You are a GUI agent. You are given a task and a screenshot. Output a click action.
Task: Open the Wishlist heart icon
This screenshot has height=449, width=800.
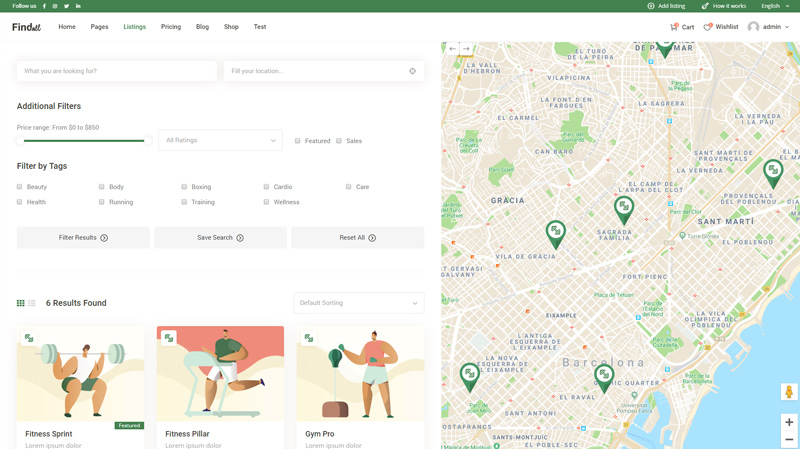pos(707,27)
